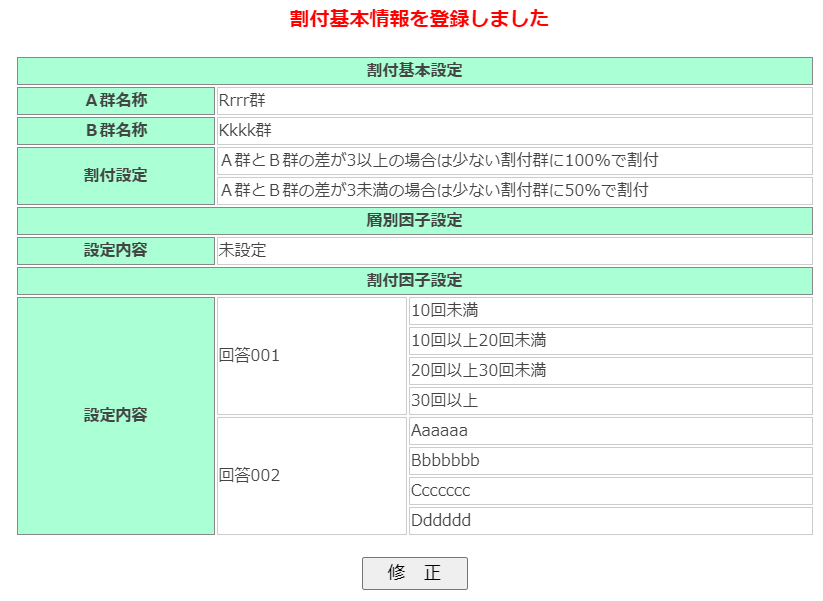Click the 30回以上 option row
823x601 pixels.
pos(610,401)
